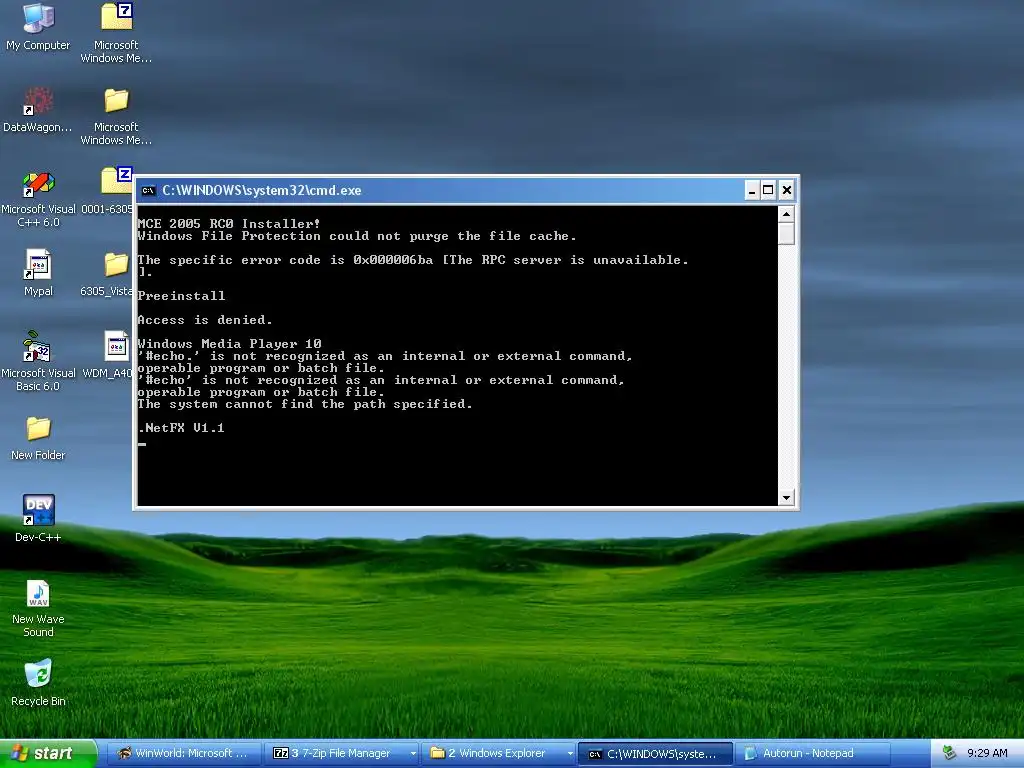The height and width of the screenshot is (768, 1024).
Task: Open the New Folder desktop icon
Action: tap(38, 438)
